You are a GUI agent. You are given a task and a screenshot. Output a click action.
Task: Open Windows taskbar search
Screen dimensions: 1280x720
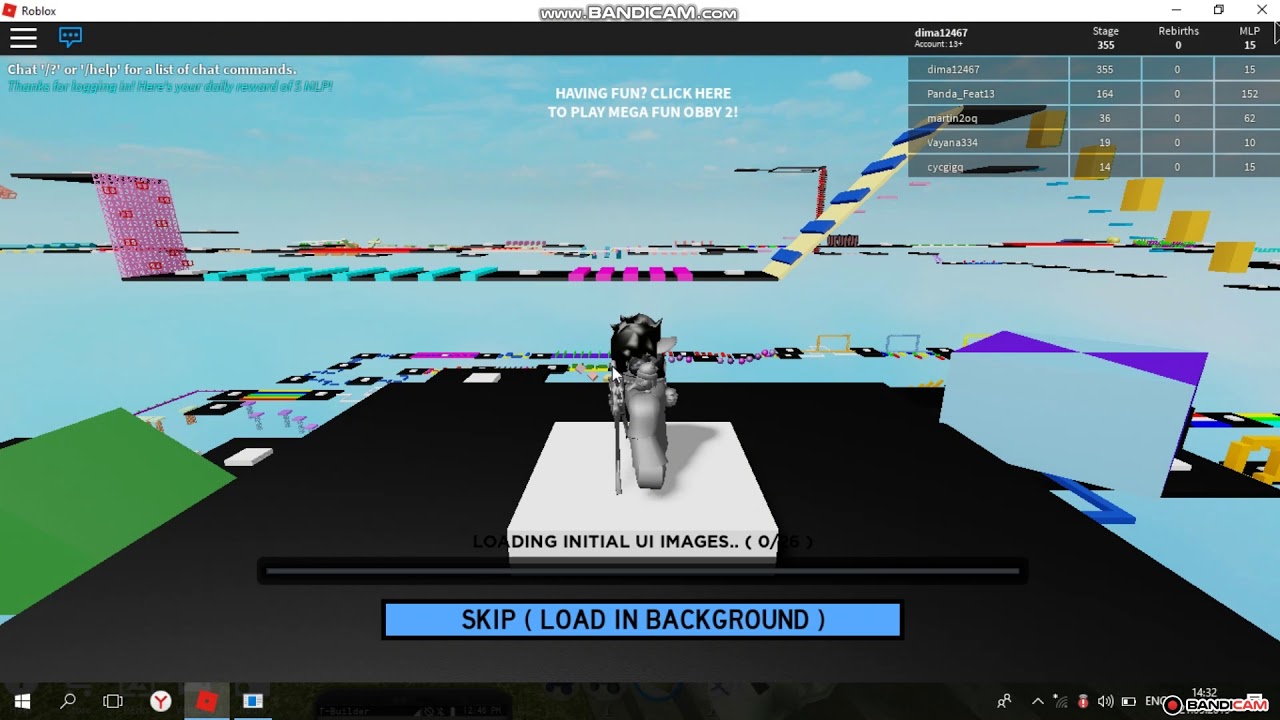click(68, 702)
